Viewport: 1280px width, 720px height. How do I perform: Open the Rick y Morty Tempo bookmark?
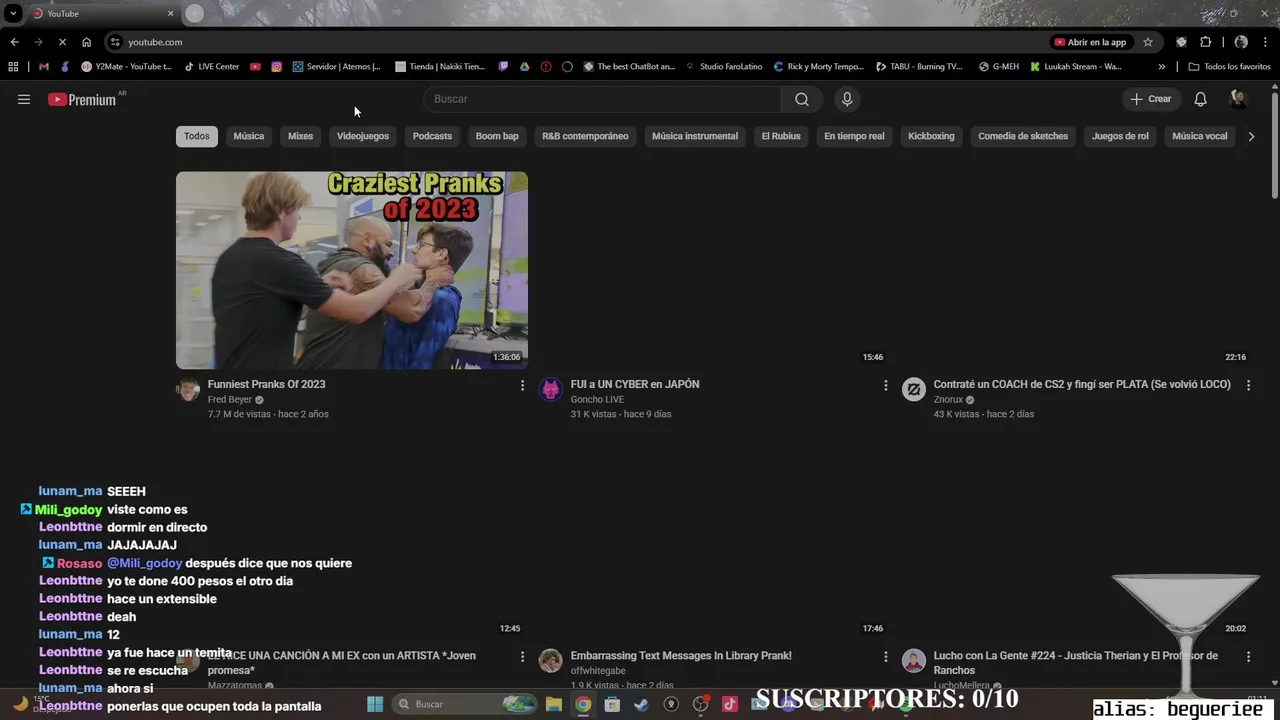coord(818,67)
